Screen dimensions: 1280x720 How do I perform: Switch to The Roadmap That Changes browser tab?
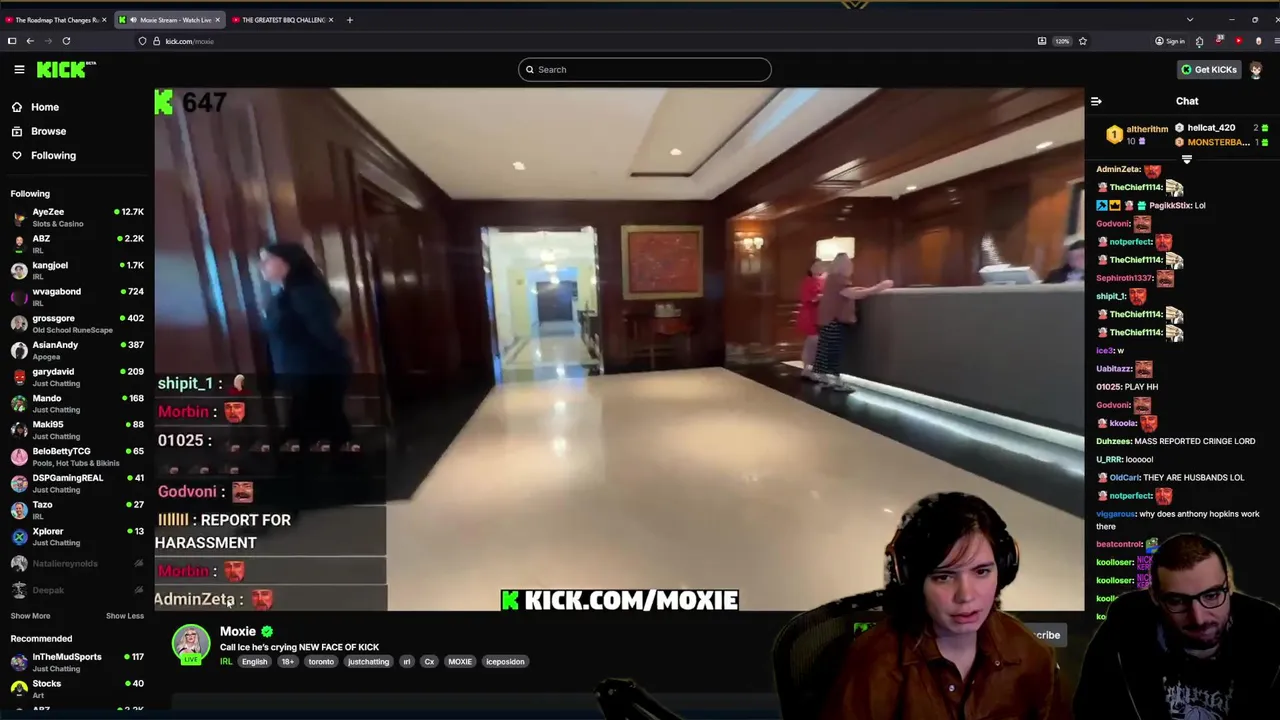[55, 20]
